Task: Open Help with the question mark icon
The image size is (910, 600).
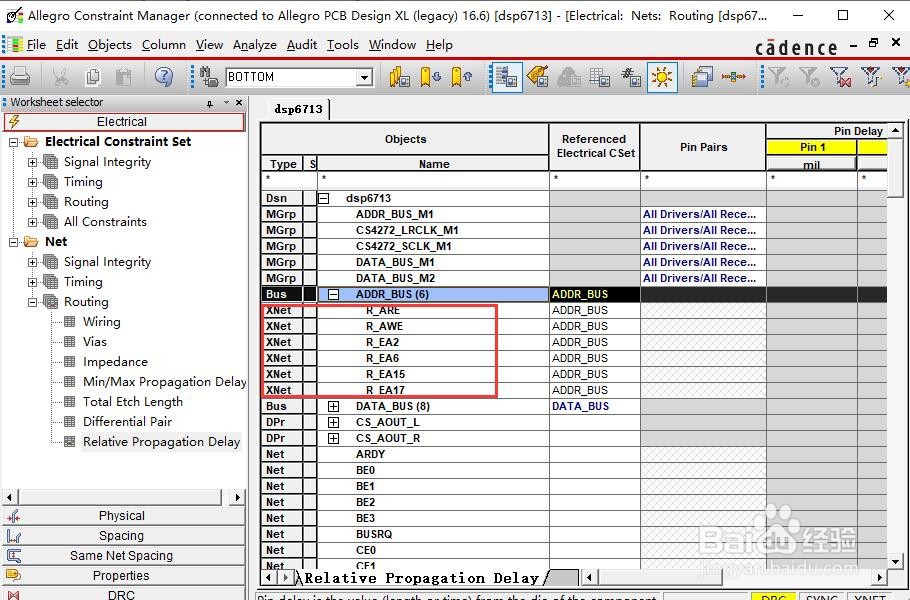Action: pyautogui.click(x=164, y=77)
